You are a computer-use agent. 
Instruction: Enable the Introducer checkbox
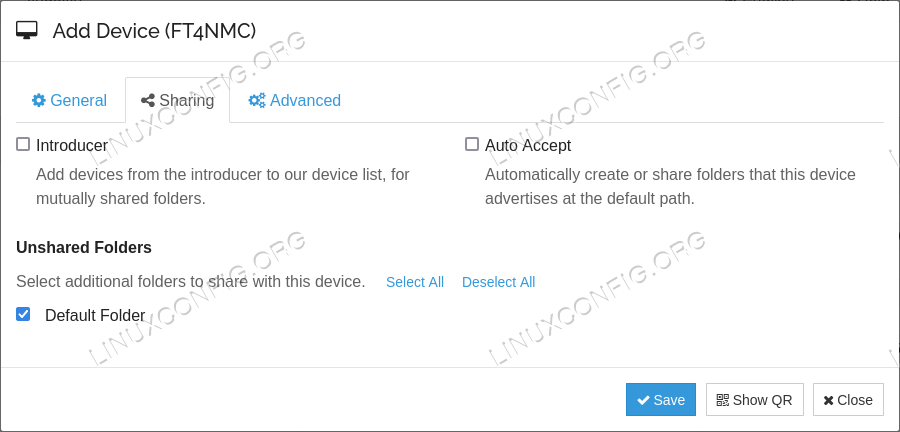pyautogui.click(x=23, y=144)
